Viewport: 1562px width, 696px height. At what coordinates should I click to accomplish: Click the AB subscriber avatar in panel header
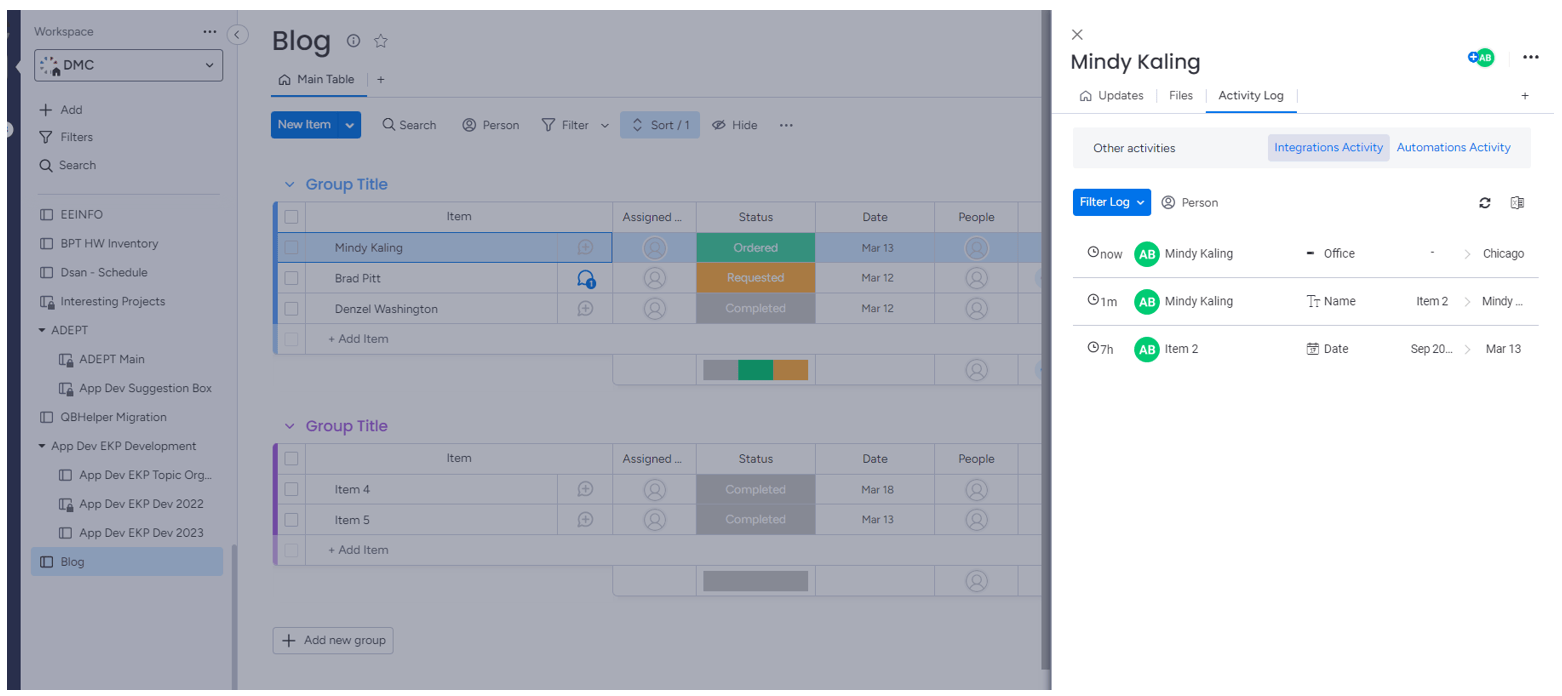1485,57
